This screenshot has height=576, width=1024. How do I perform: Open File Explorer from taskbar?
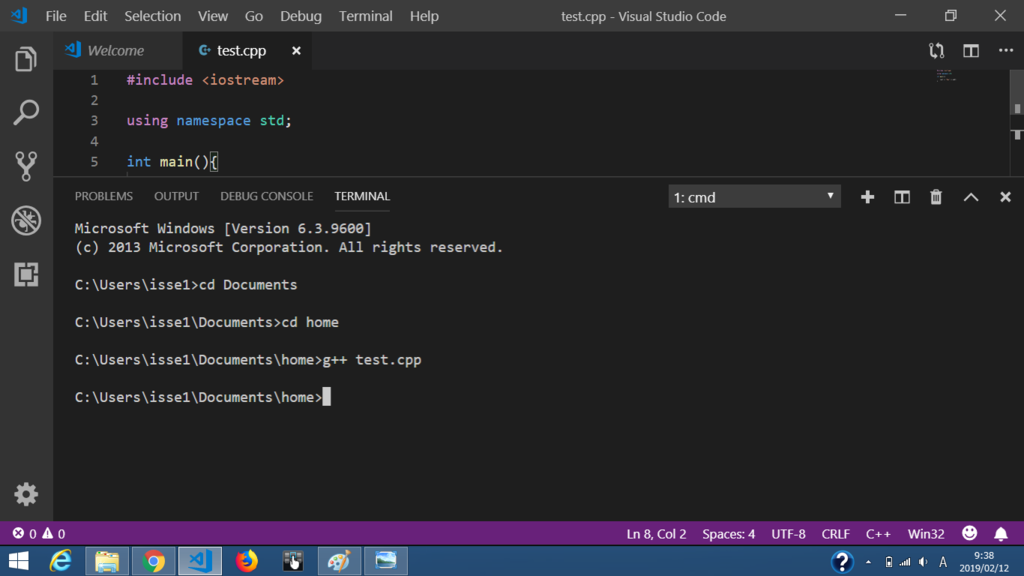click(106, 561)
